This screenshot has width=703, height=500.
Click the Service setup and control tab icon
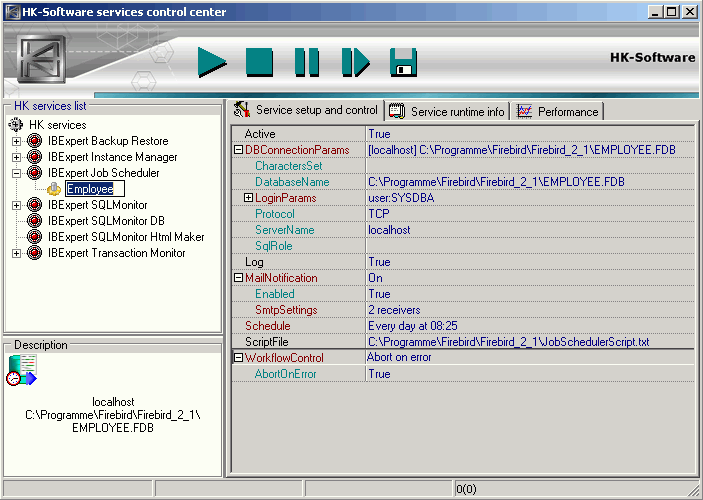242,110
